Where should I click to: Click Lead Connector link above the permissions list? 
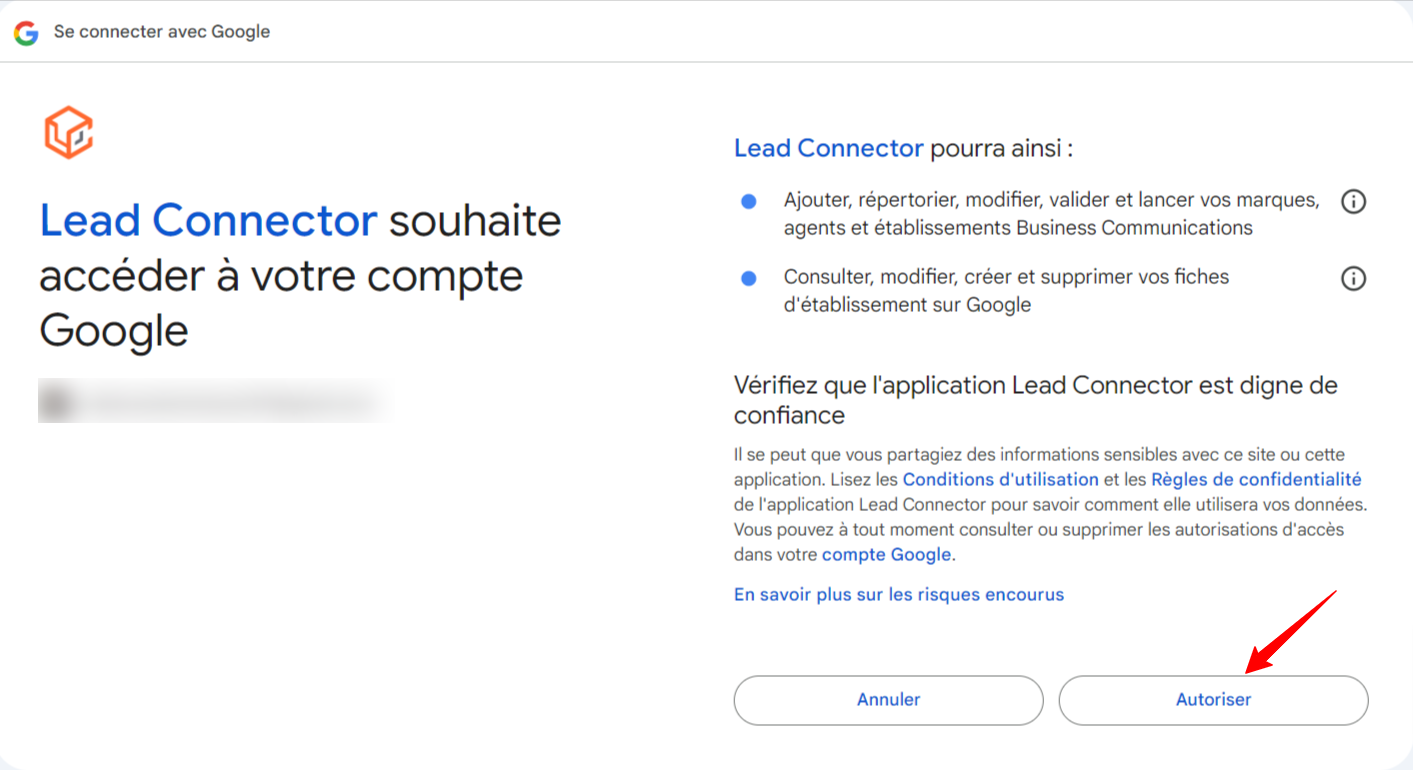(829, 149)
